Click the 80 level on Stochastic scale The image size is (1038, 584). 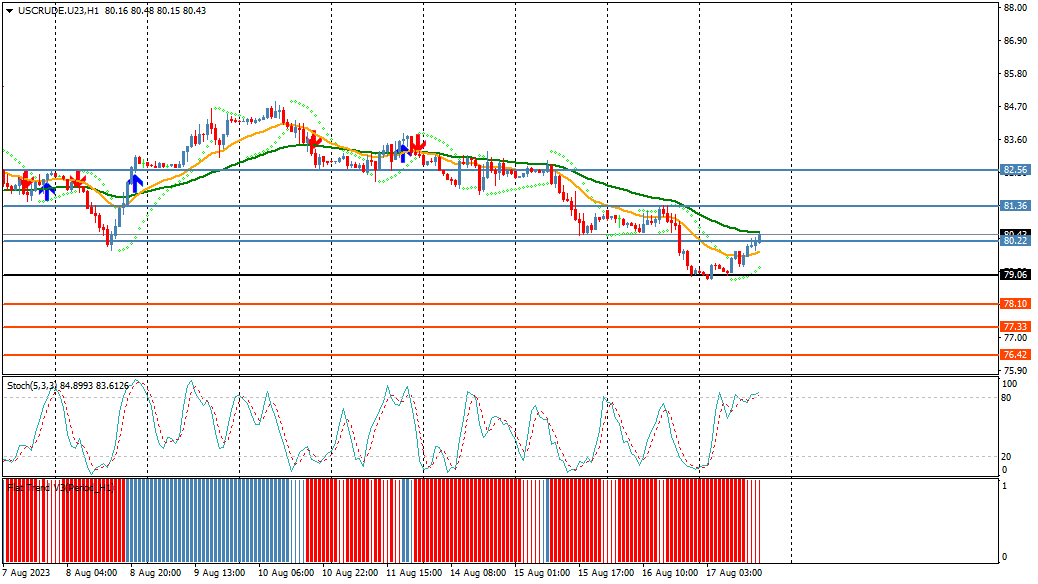[x=1006, y=398]
